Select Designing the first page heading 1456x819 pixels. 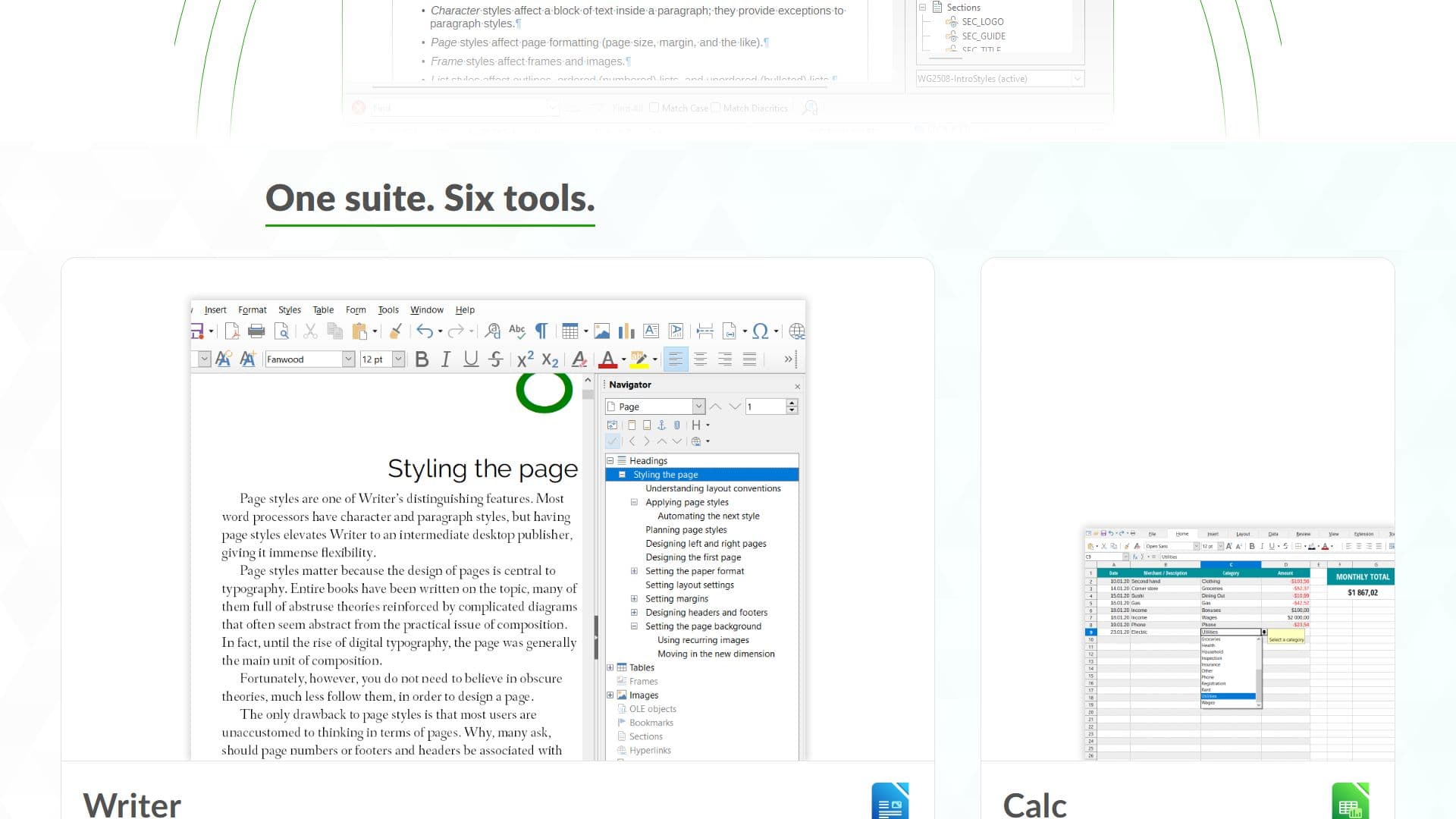[x=693, y=557]
